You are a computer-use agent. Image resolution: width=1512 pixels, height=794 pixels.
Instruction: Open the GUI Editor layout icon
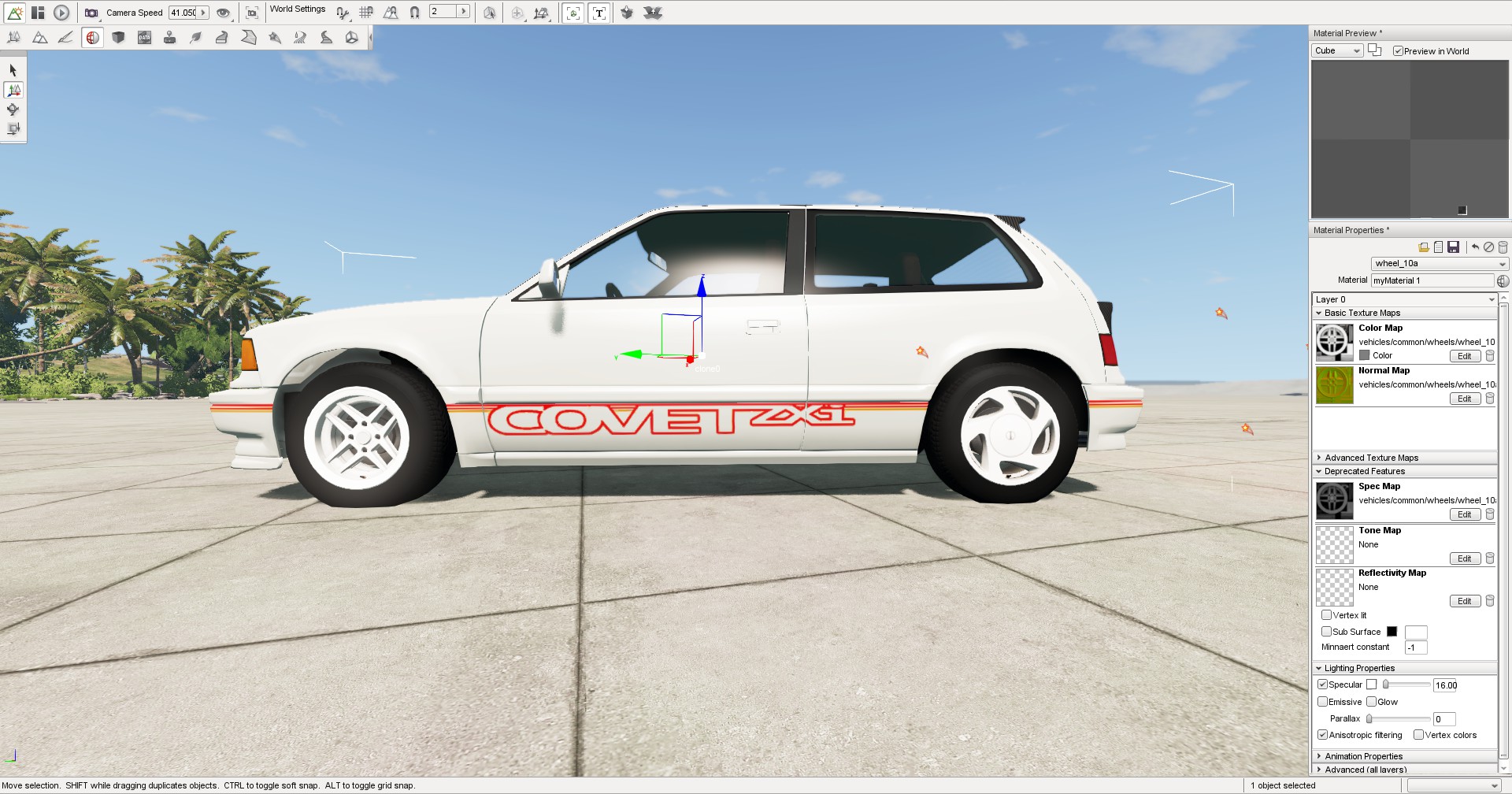(x=38, y=13)
